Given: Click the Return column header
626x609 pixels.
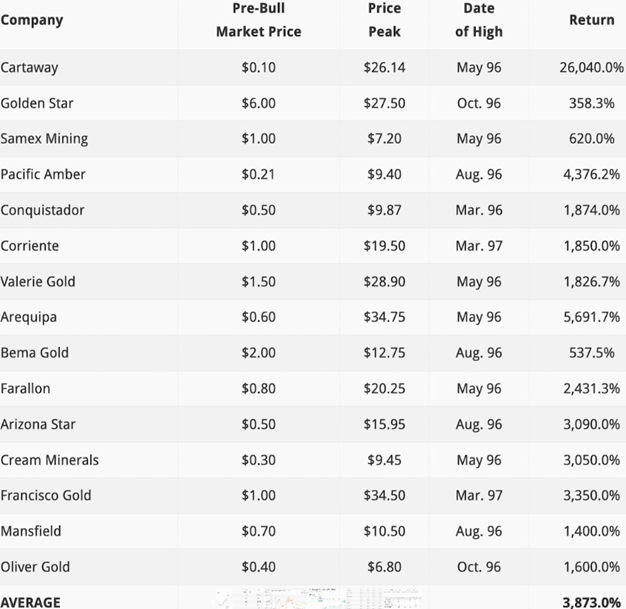Looking at the screenshot, I should pyautogui.click(x=591, y=20).
